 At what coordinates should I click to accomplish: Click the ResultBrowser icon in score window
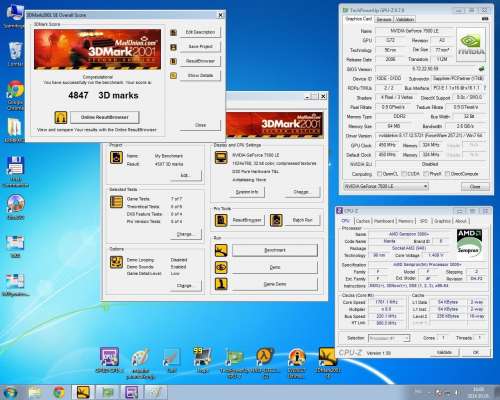click(173, 61)
